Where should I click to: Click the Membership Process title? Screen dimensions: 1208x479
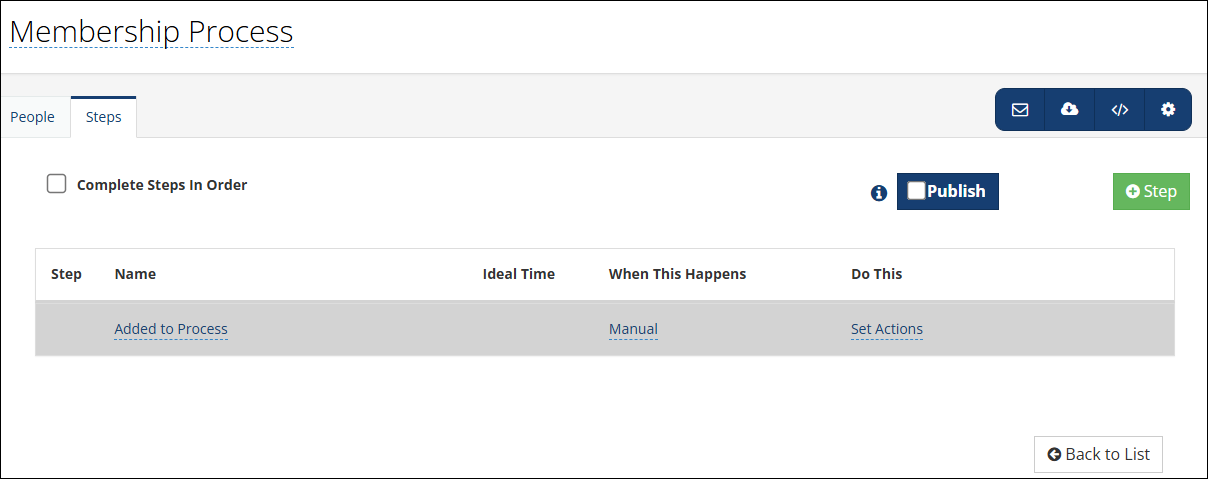pyautogui.click(x=151, y=32)
